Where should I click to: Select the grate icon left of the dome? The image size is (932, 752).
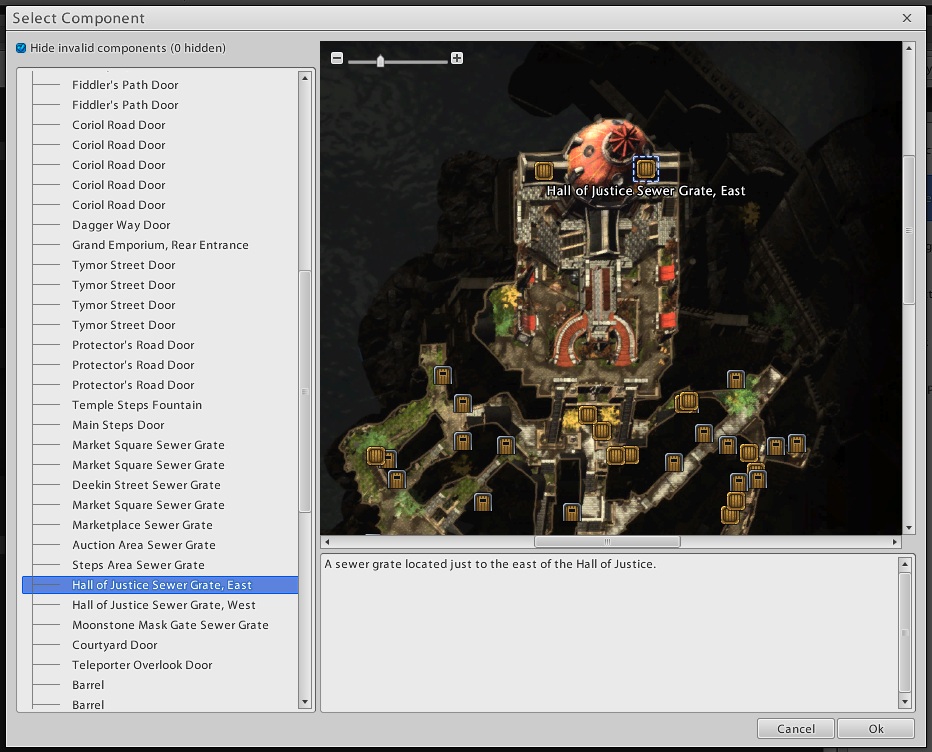point(543,171)
